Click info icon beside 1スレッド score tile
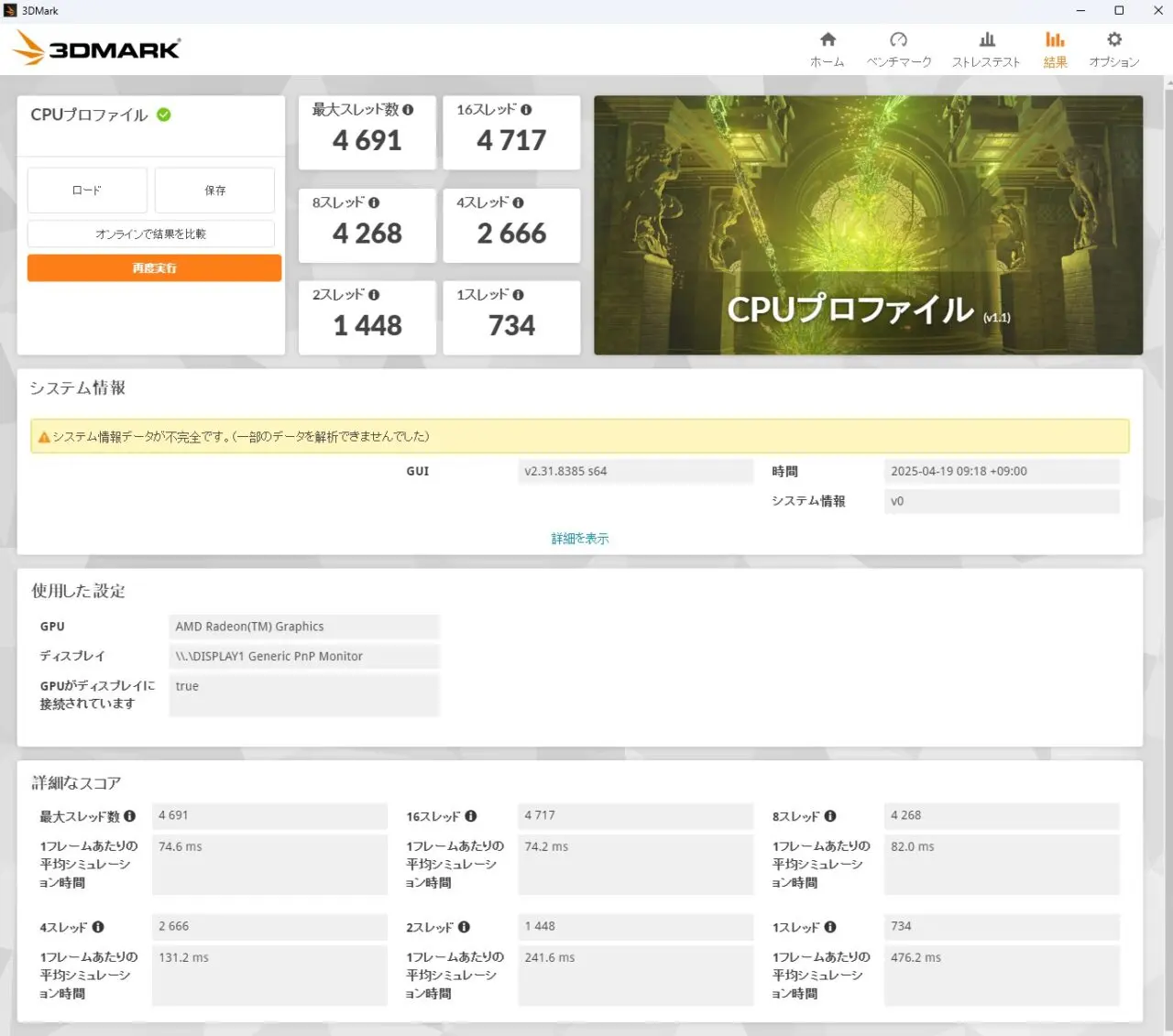The image size is (1173, 1036). click(x=519, y=295)
